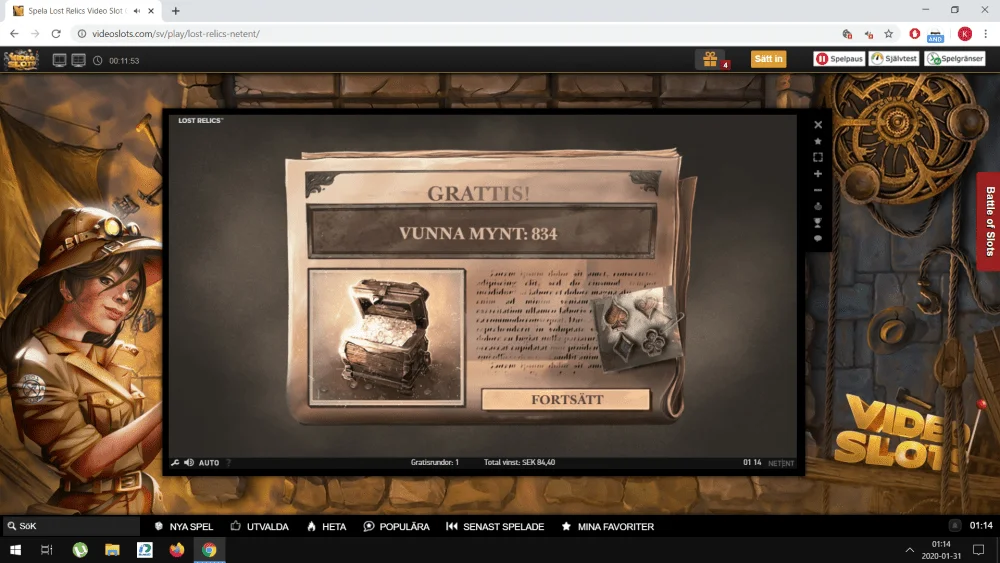Open Windows Task View
The image size is (1000, 563).
(47, 550)
